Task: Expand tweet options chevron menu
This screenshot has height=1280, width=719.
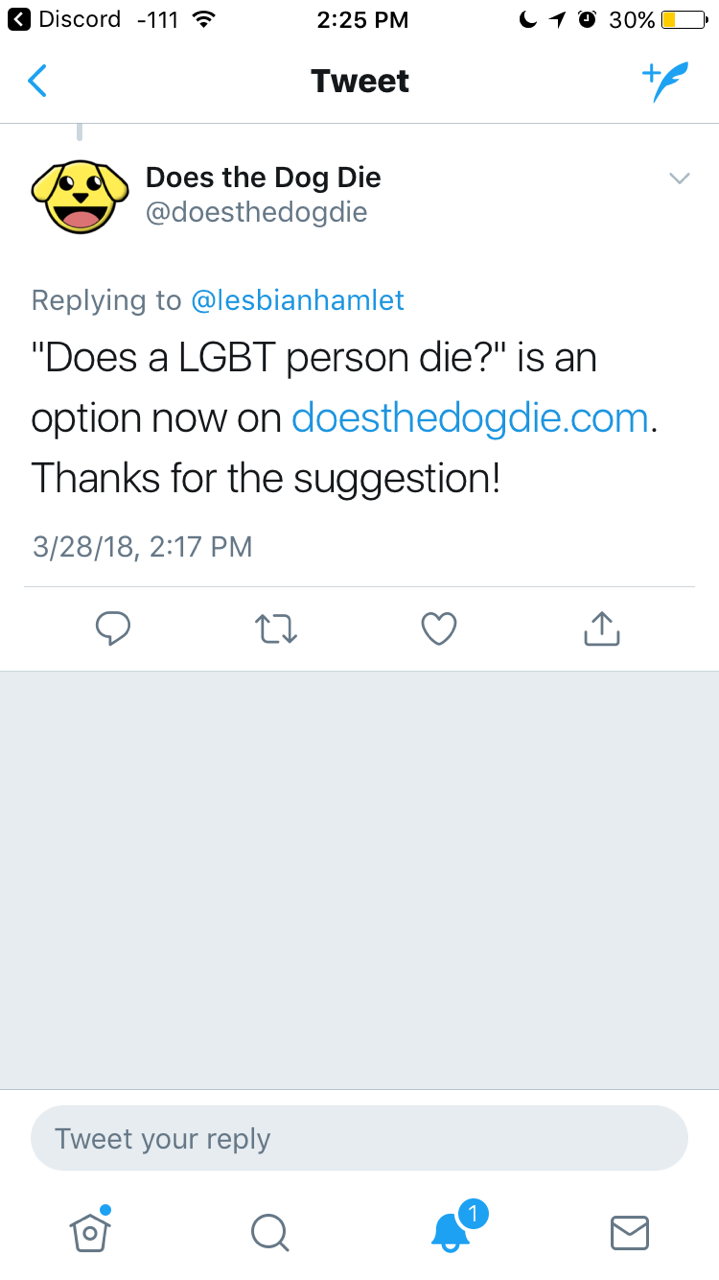Action: click(679, 179)
